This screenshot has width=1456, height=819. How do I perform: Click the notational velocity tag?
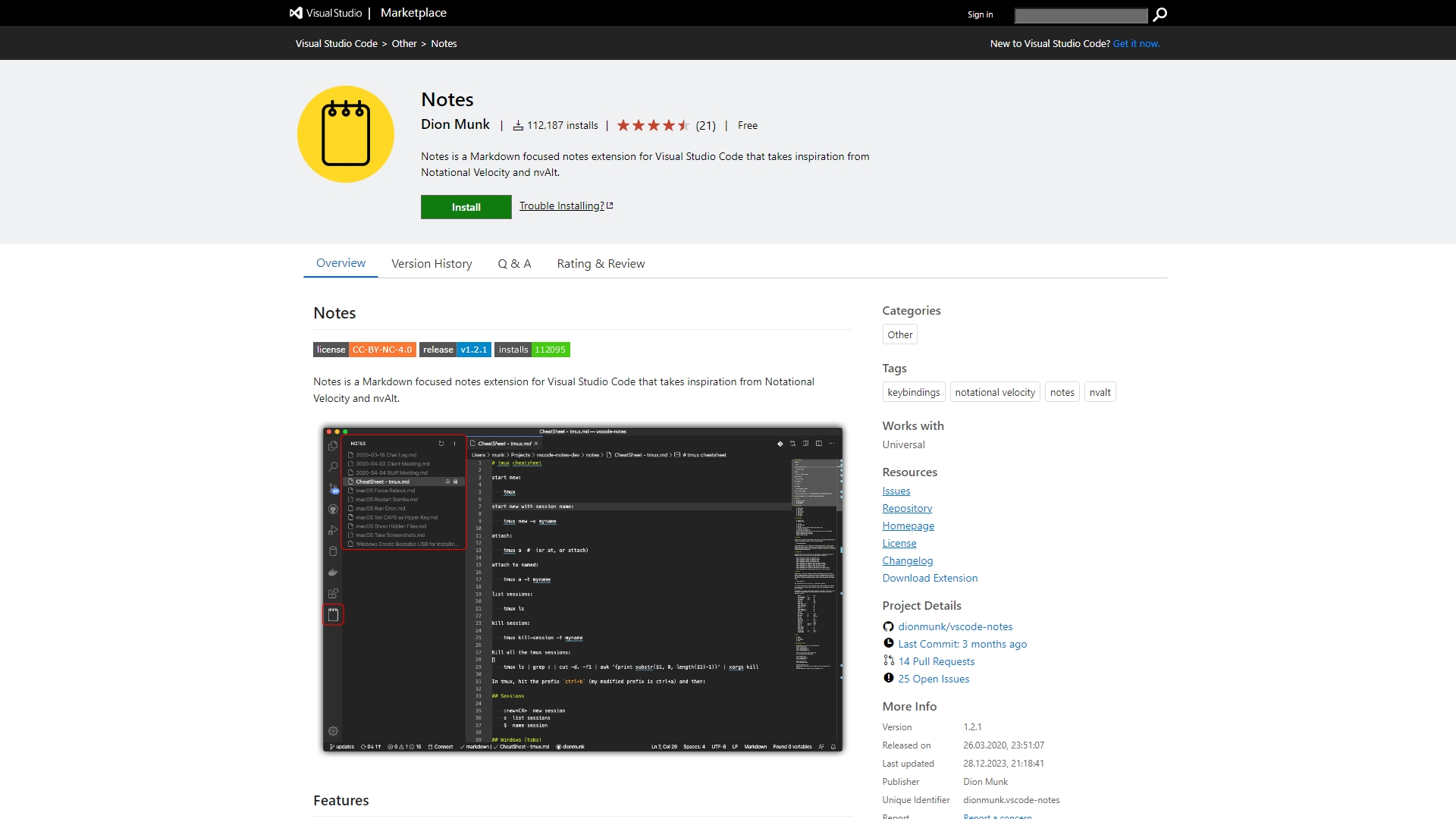click(994, 392)
